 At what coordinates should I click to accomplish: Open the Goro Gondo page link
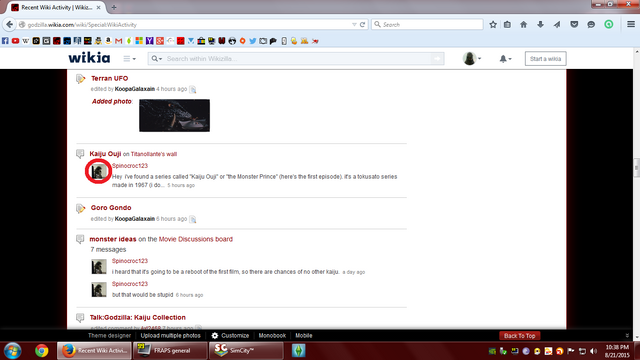pos(111,208)
